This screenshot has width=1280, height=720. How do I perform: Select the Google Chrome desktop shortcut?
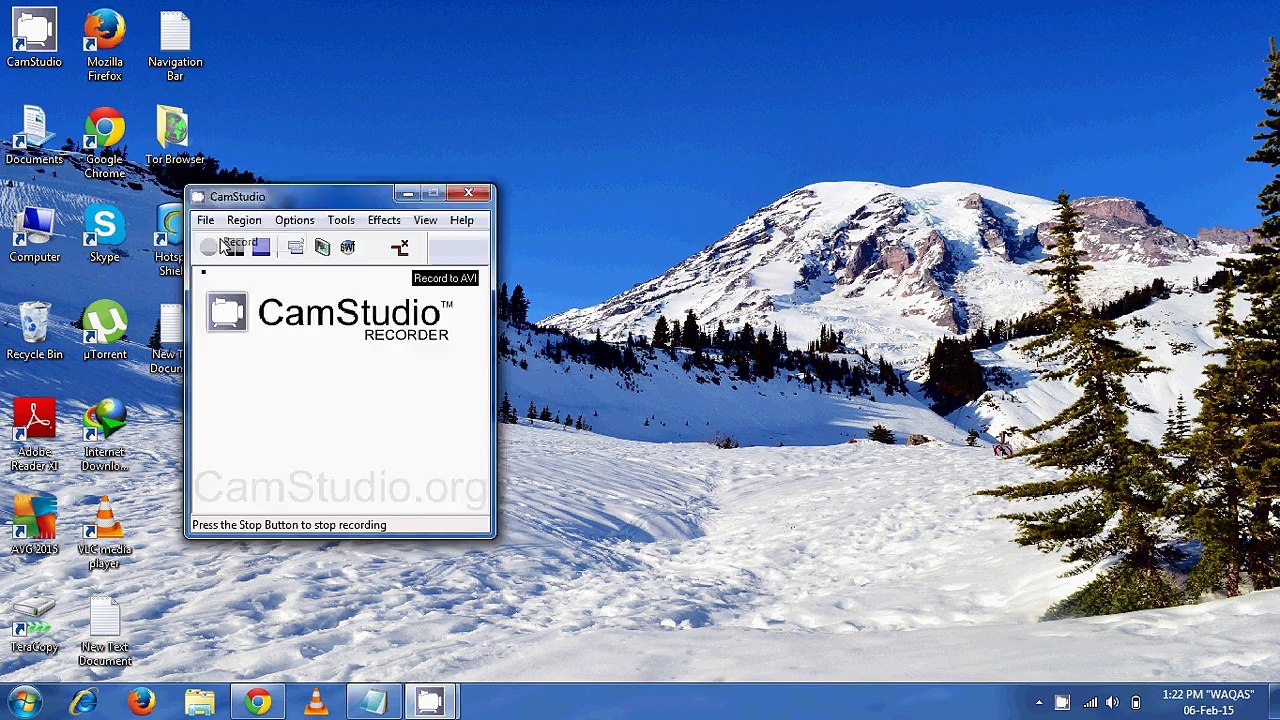(x=105, y=143)
